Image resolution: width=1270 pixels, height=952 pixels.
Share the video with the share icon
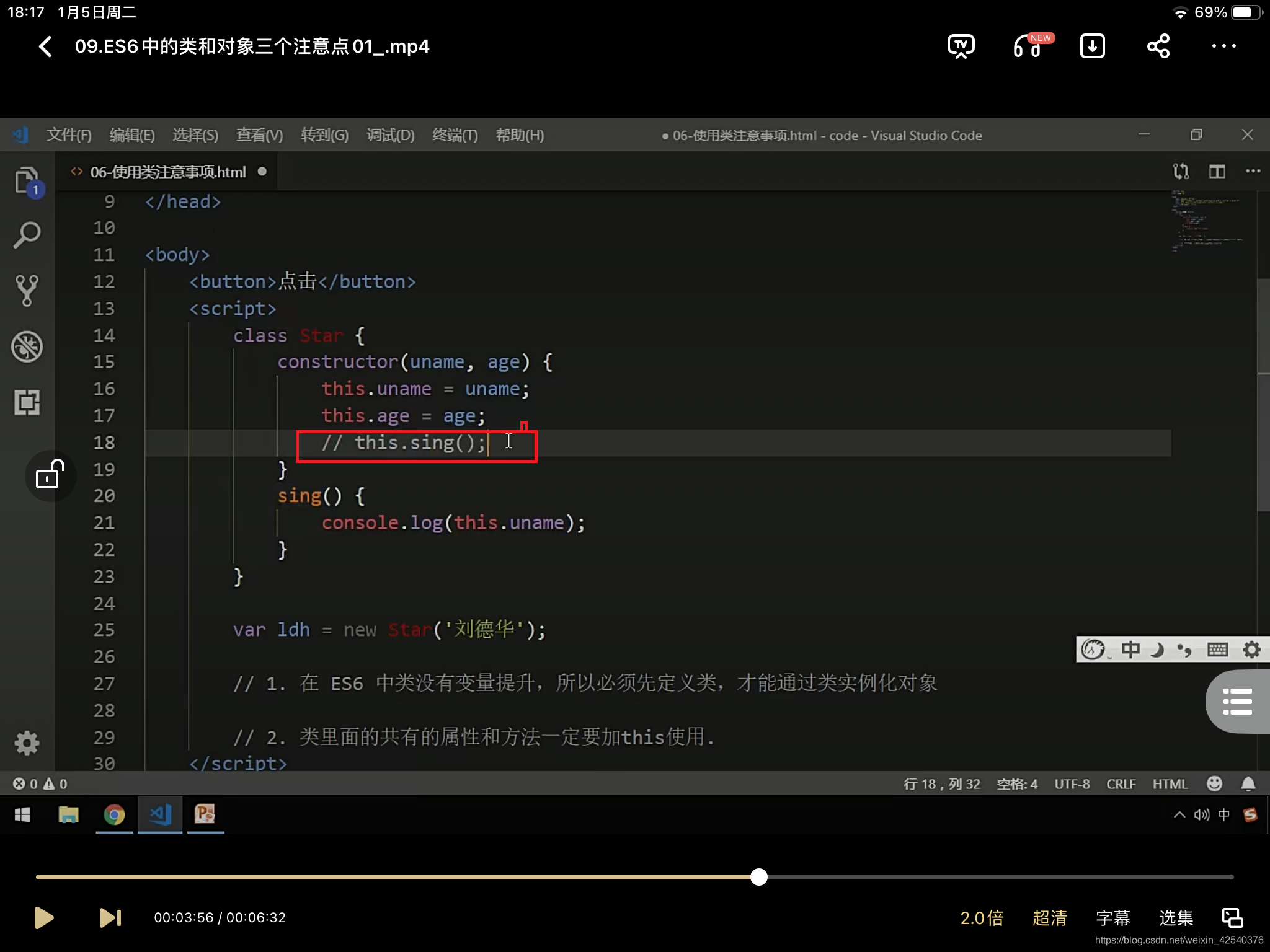click(1158, 46)
